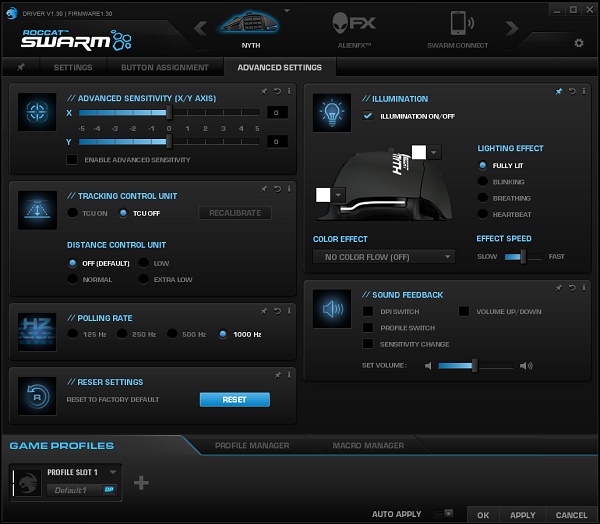
Task: Open top logo color dropdown arrow
Action: click(434, 152)
